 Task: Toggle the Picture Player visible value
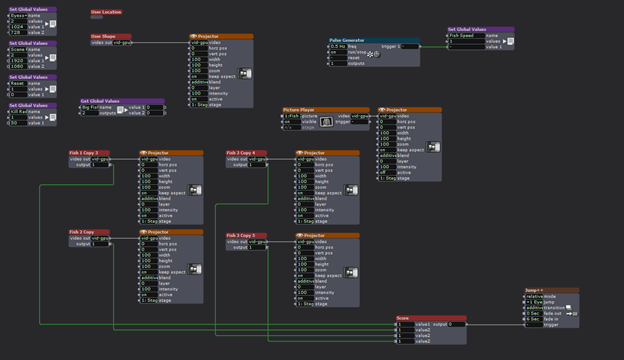[292, 122]
